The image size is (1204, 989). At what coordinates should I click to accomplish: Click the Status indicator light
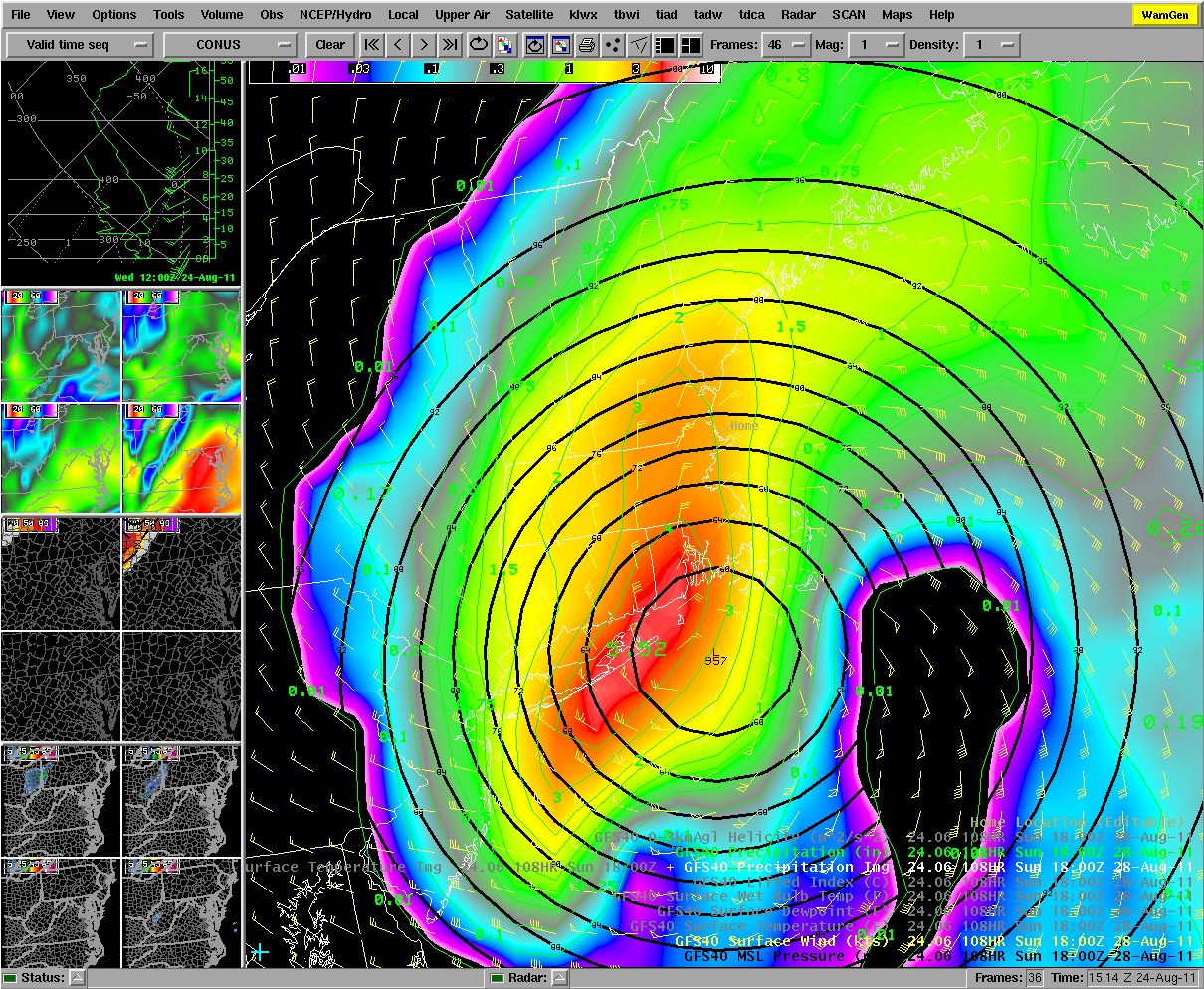click(11, 978)
